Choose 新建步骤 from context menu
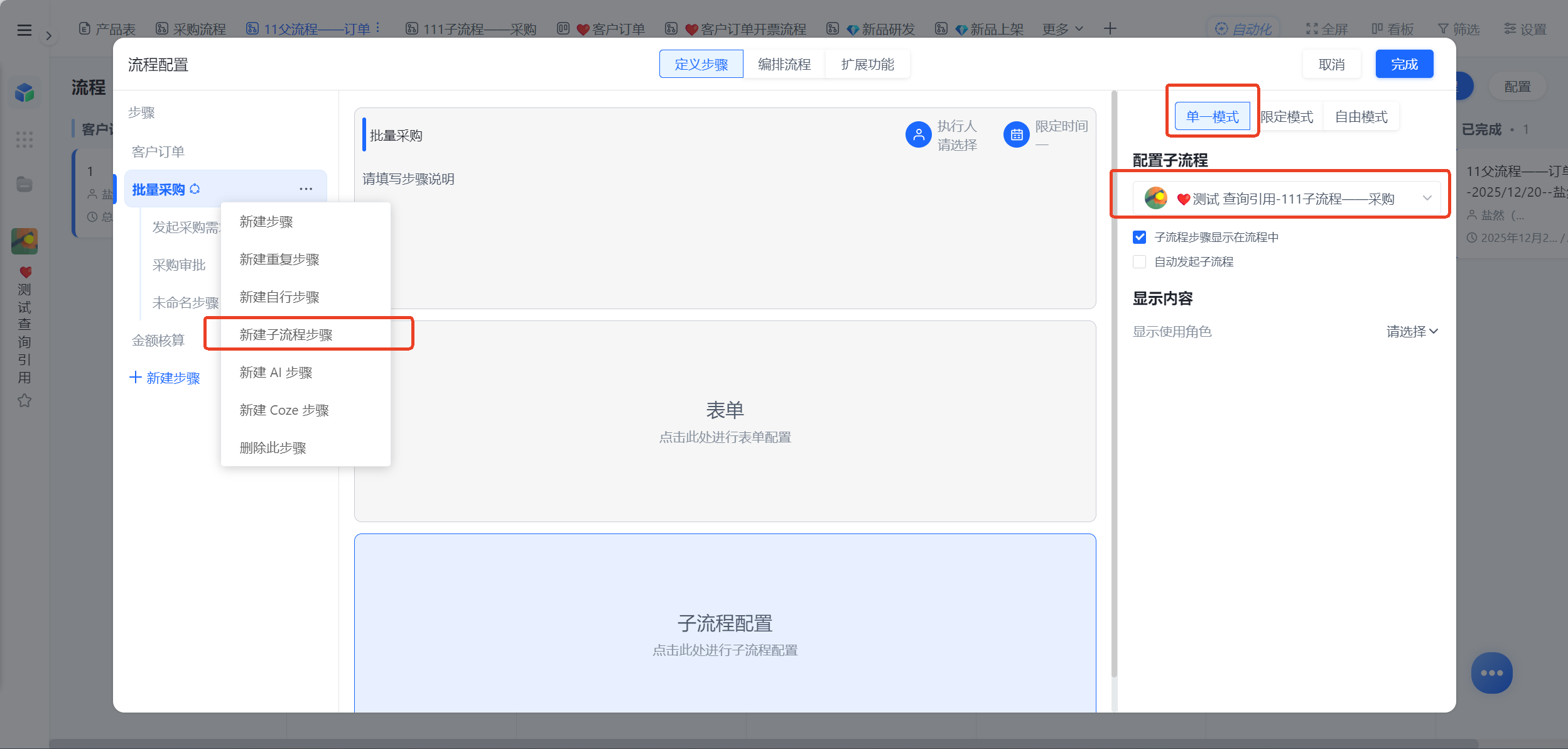The width and height of the screenshot is (1568, 749). click(306, 222)
